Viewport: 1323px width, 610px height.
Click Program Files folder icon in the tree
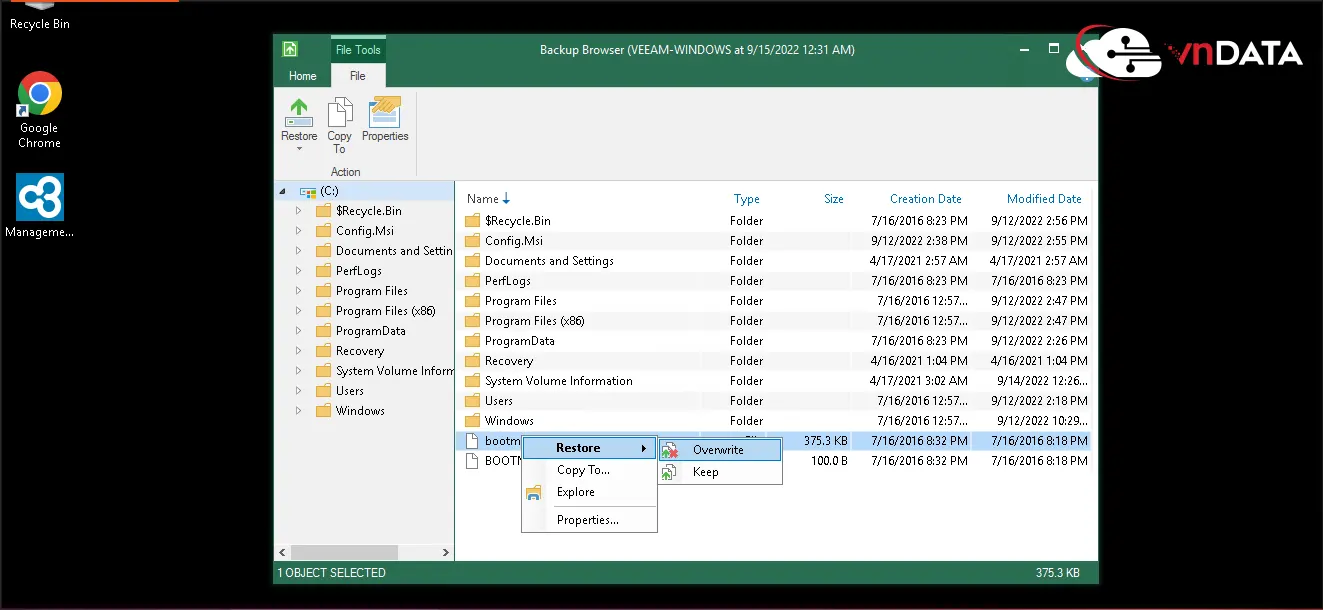[323, 291]
